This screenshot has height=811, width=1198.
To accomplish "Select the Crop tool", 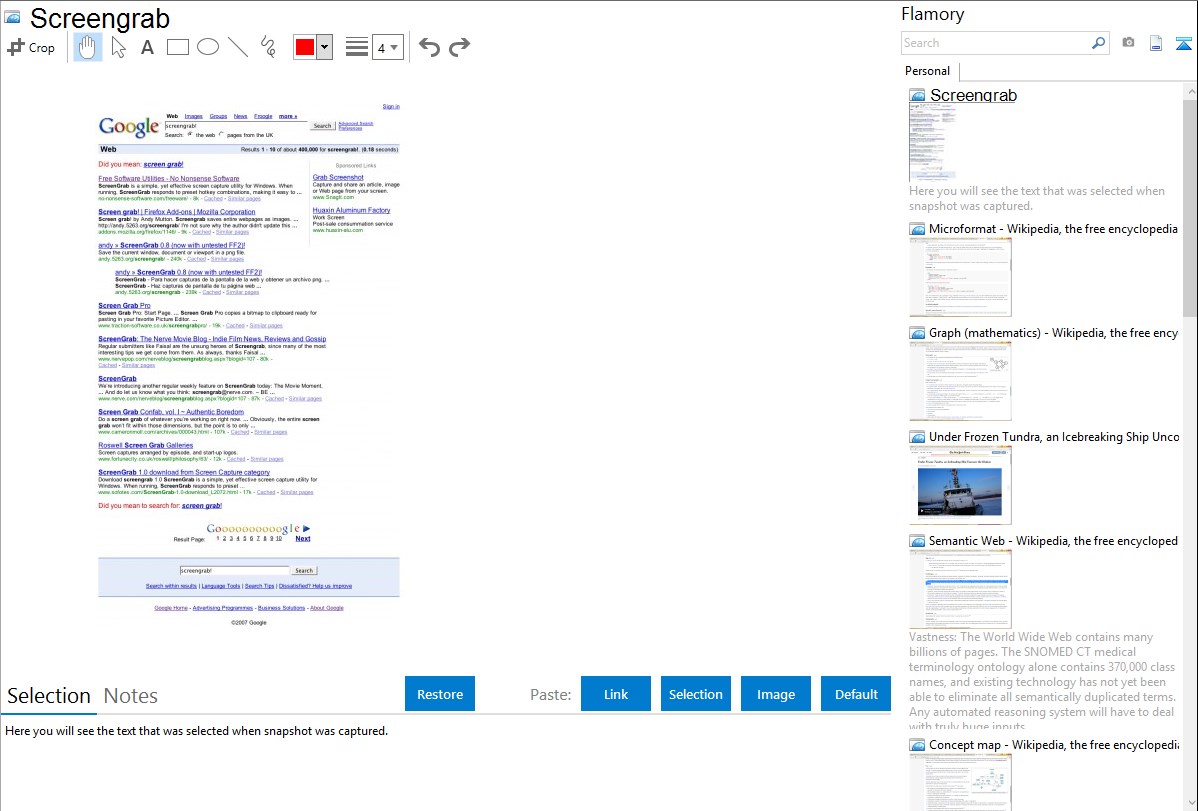I will (31, 47).
